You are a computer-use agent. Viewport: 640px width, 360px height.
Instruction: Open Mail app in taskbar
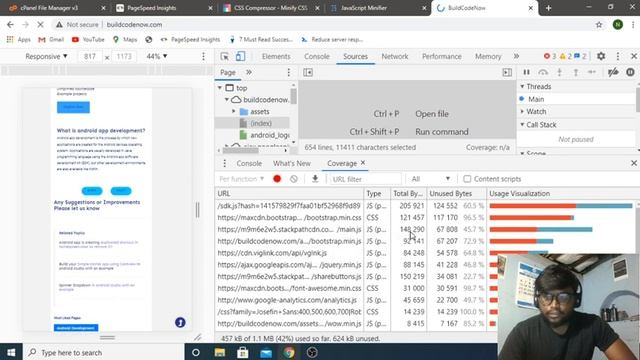tap(266, 352)
